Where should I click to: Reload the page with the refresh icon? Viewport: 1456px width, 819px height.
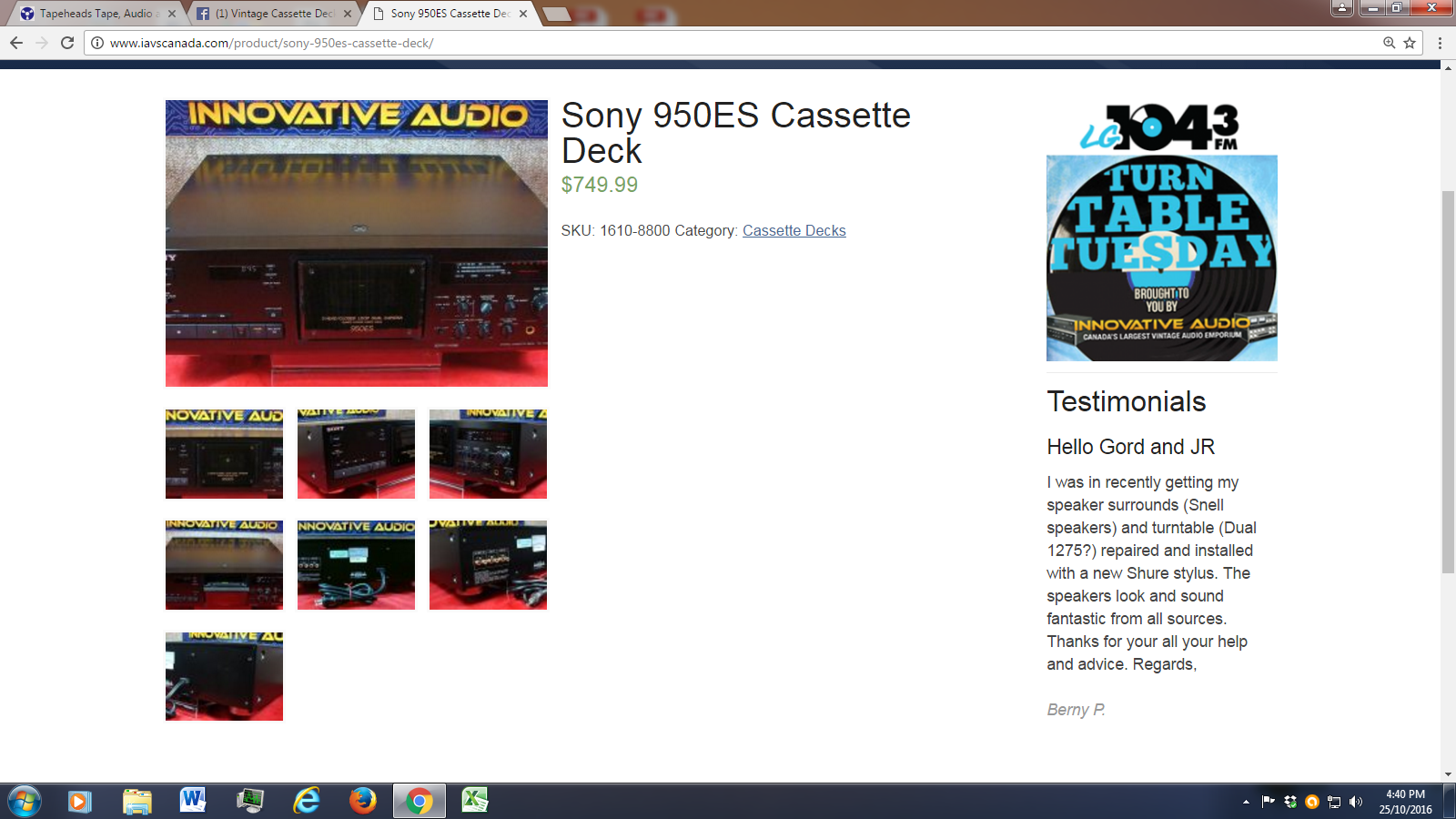click(x=67, y=43)
